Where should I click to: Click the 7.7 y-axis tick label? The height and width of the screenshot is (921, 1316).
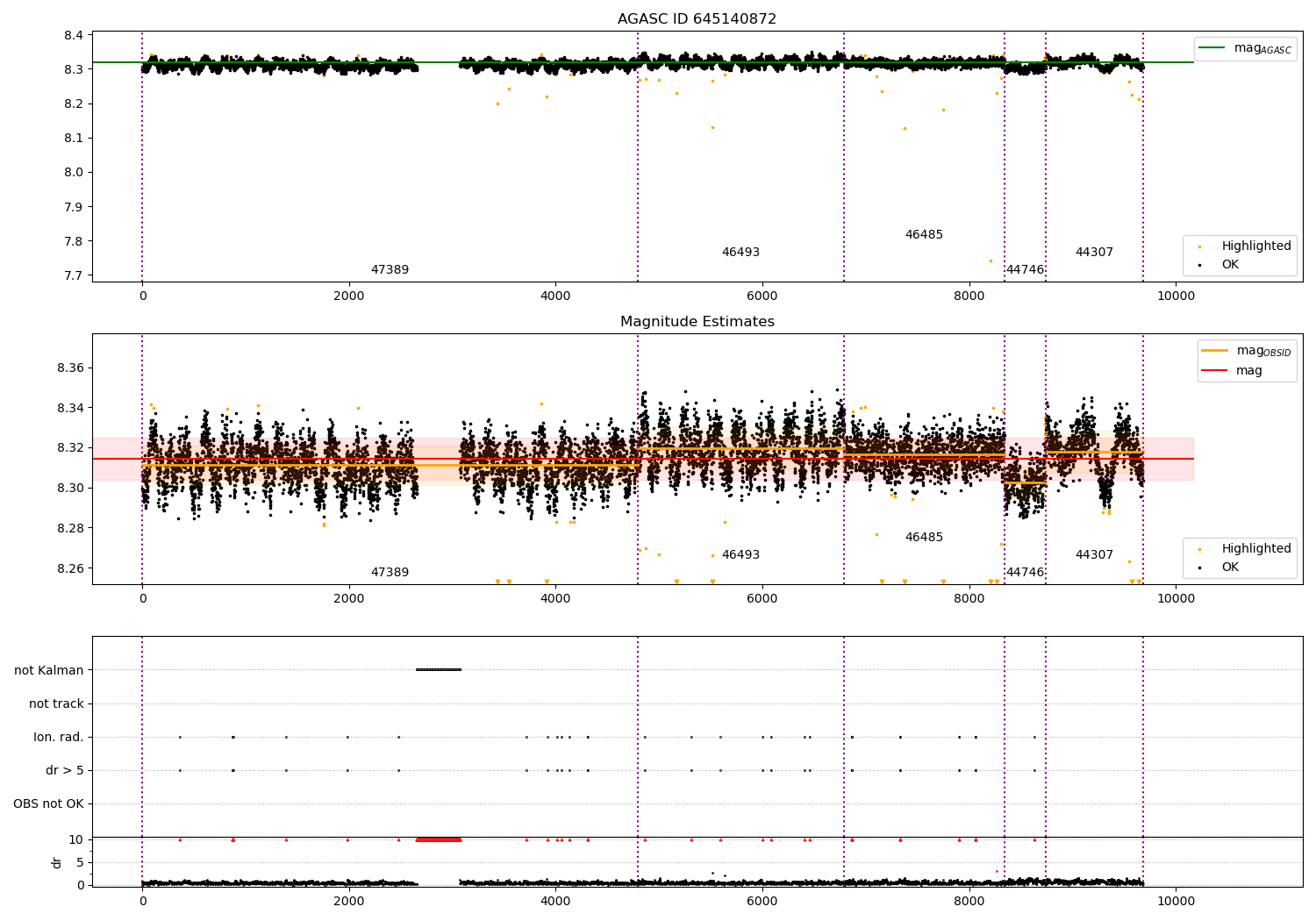click(x=74, y=275)
